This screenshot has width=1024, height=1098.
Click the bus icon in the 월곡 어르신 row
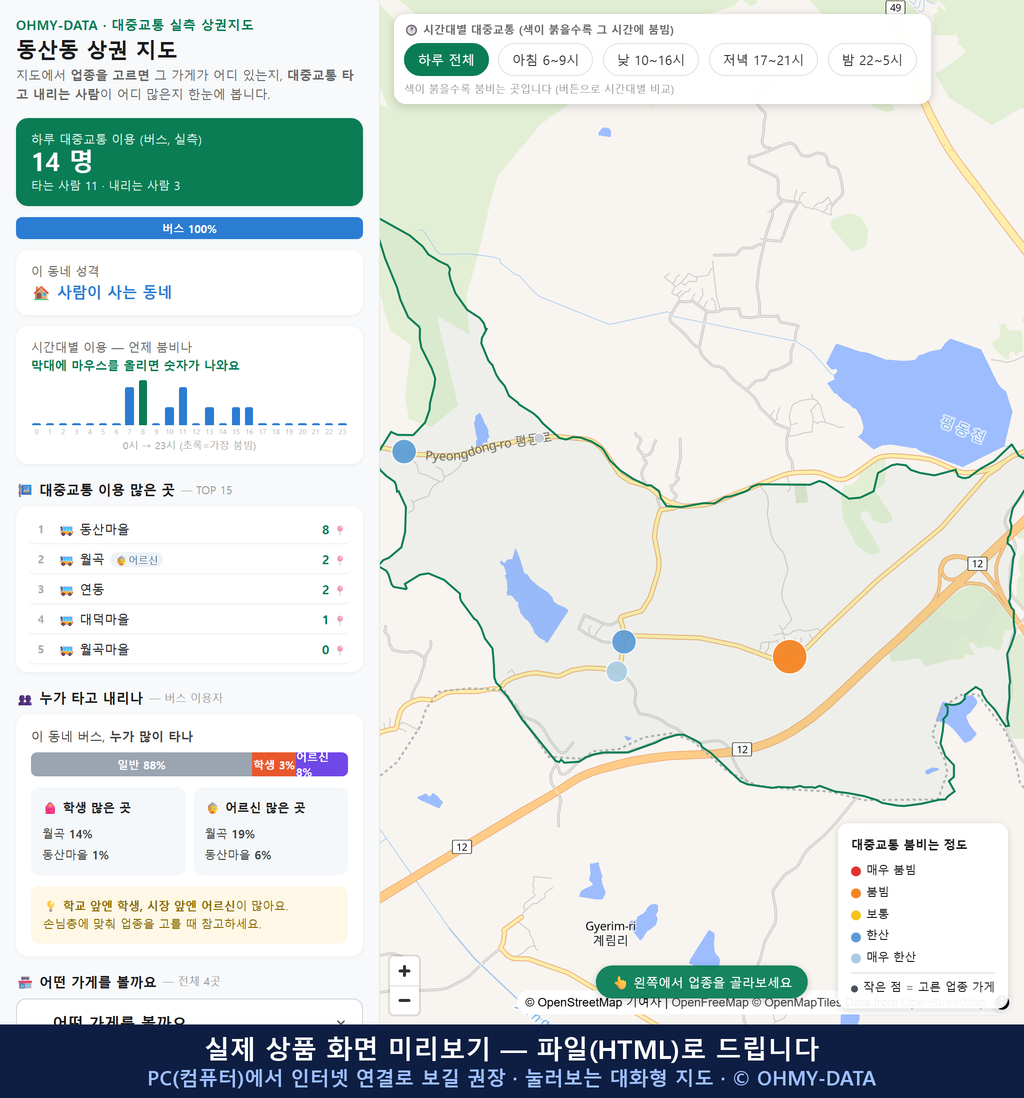click(67, 560)
